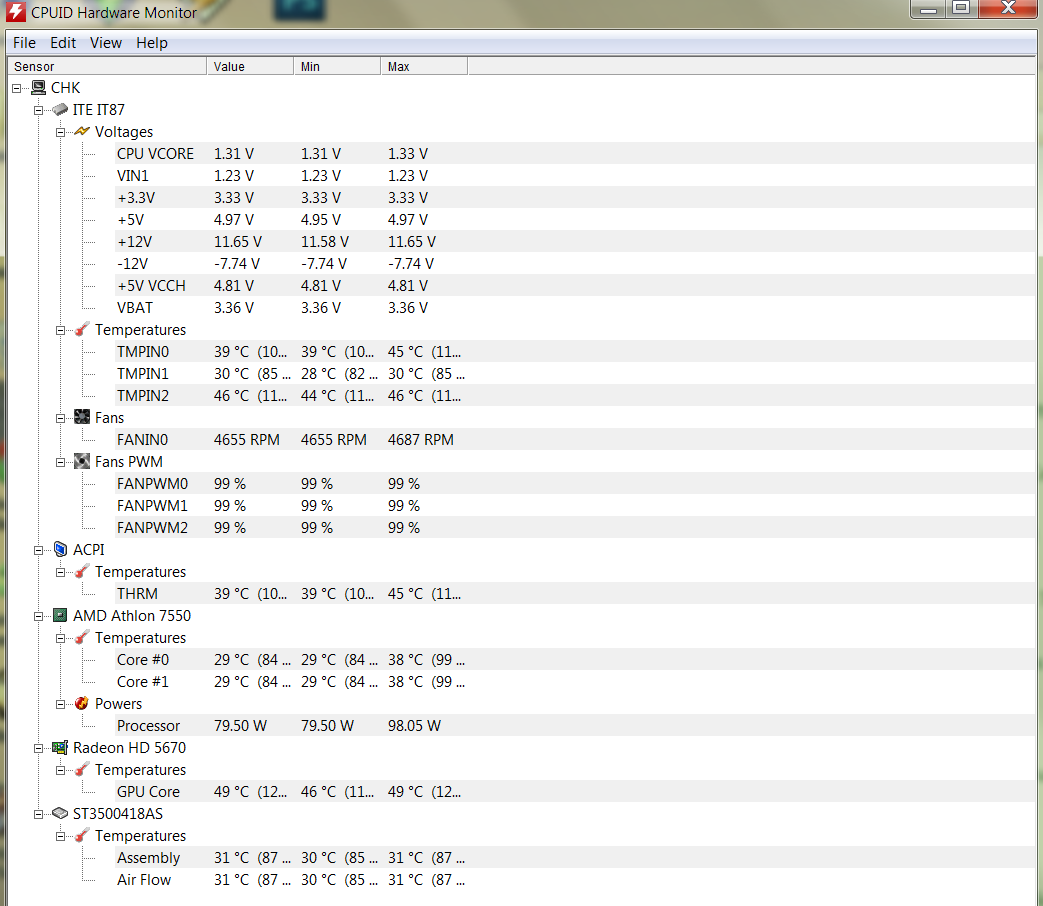Select the TMPIN0 temperature row
Screen dimensions: 1043x906
575,351
